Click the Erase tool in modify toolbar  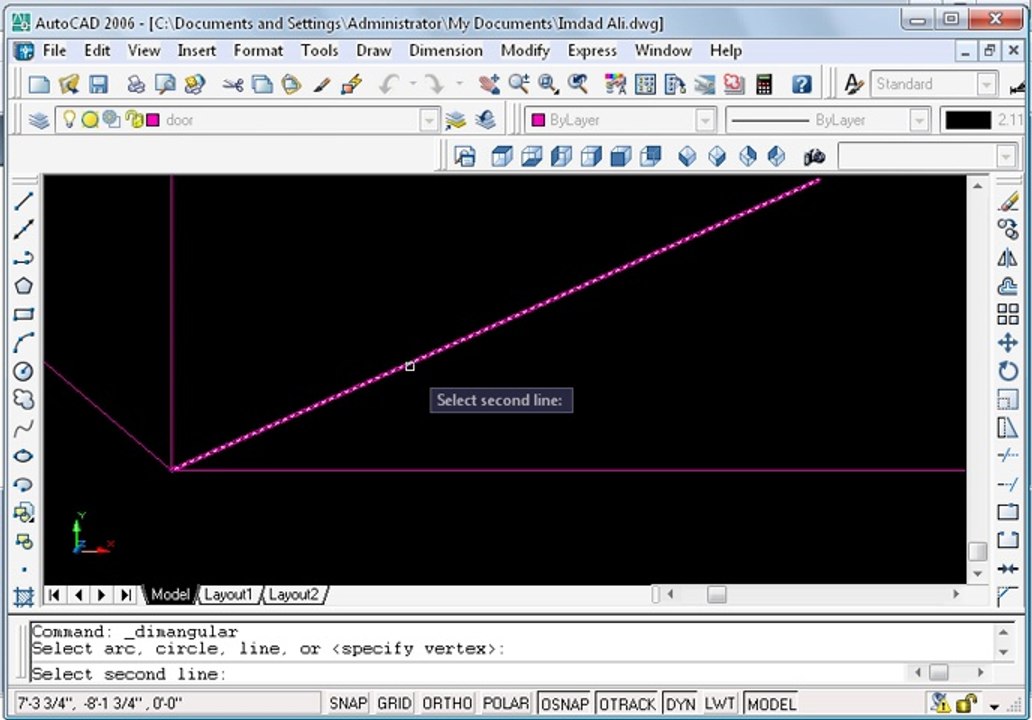[1008, 201]
